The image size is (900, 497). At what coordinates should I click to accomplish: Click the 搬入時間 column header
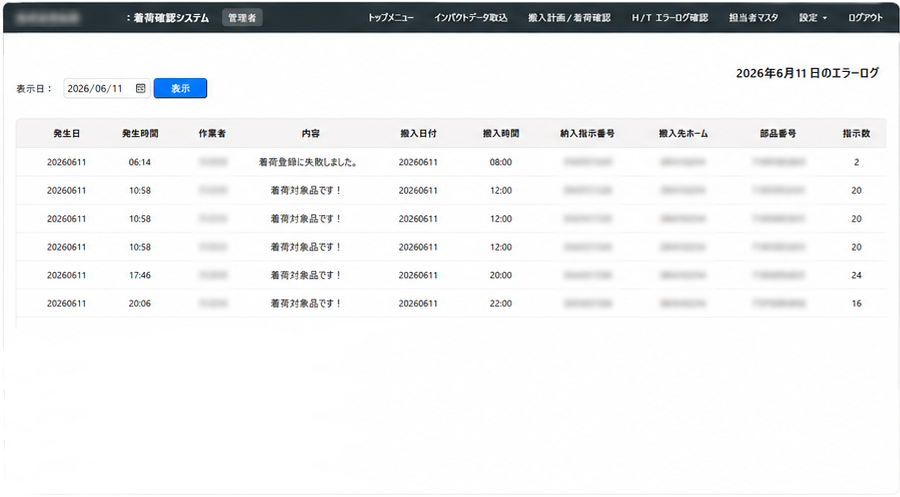(x=501, y=133)
